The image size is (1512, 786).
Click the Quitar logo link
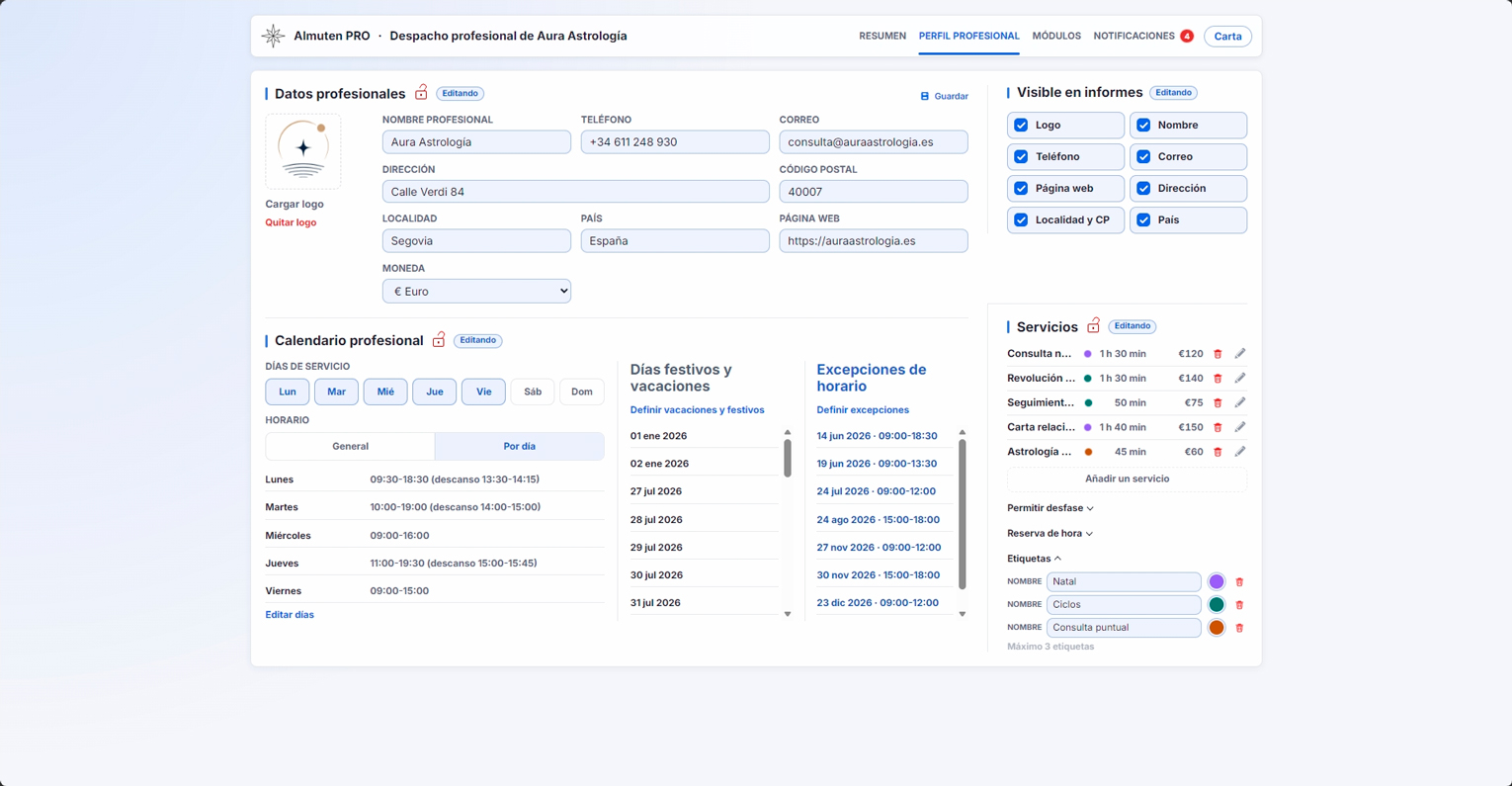click(291, 222)
